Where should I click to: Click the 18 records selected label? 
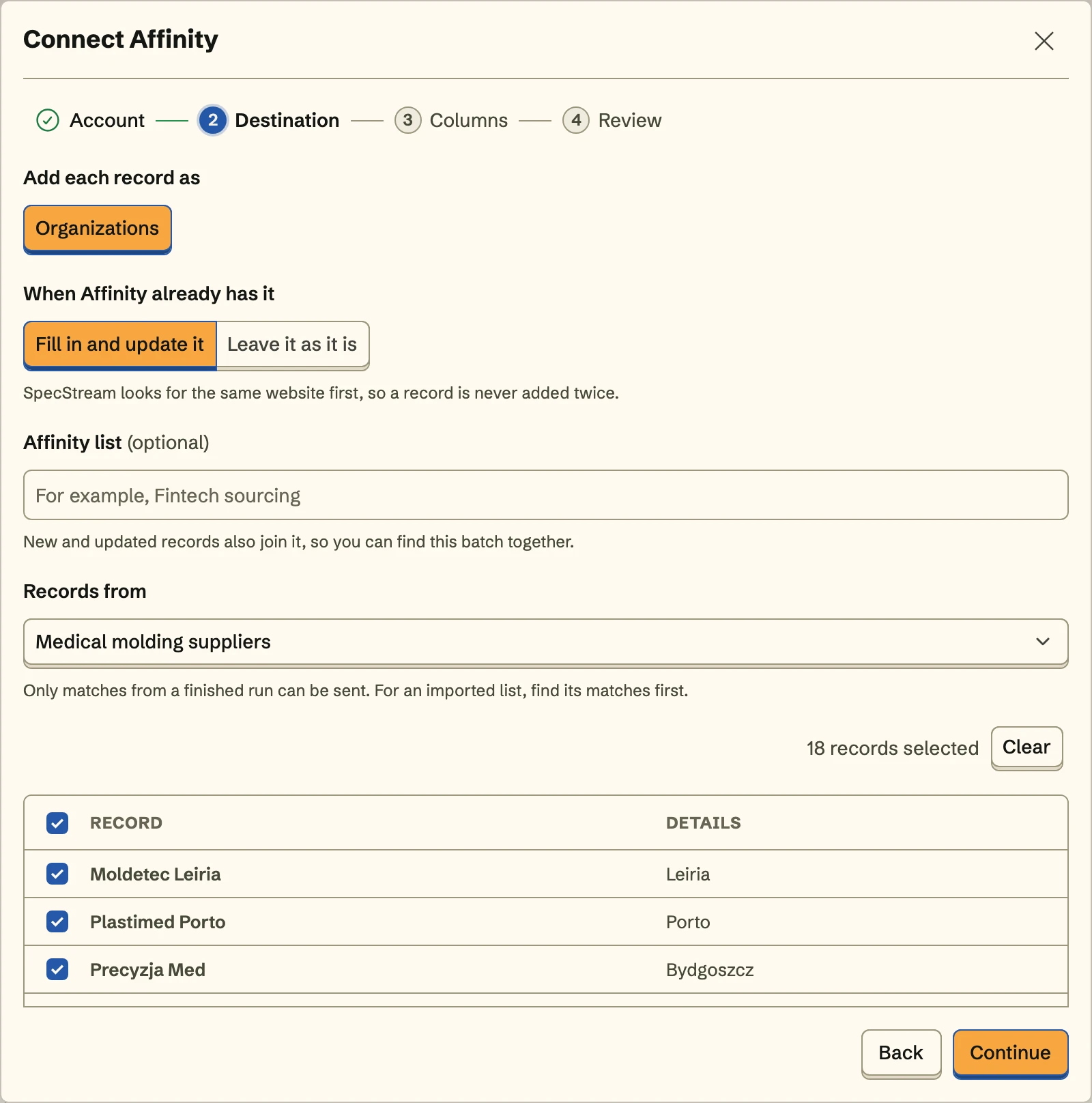click(x=893, y=749)
